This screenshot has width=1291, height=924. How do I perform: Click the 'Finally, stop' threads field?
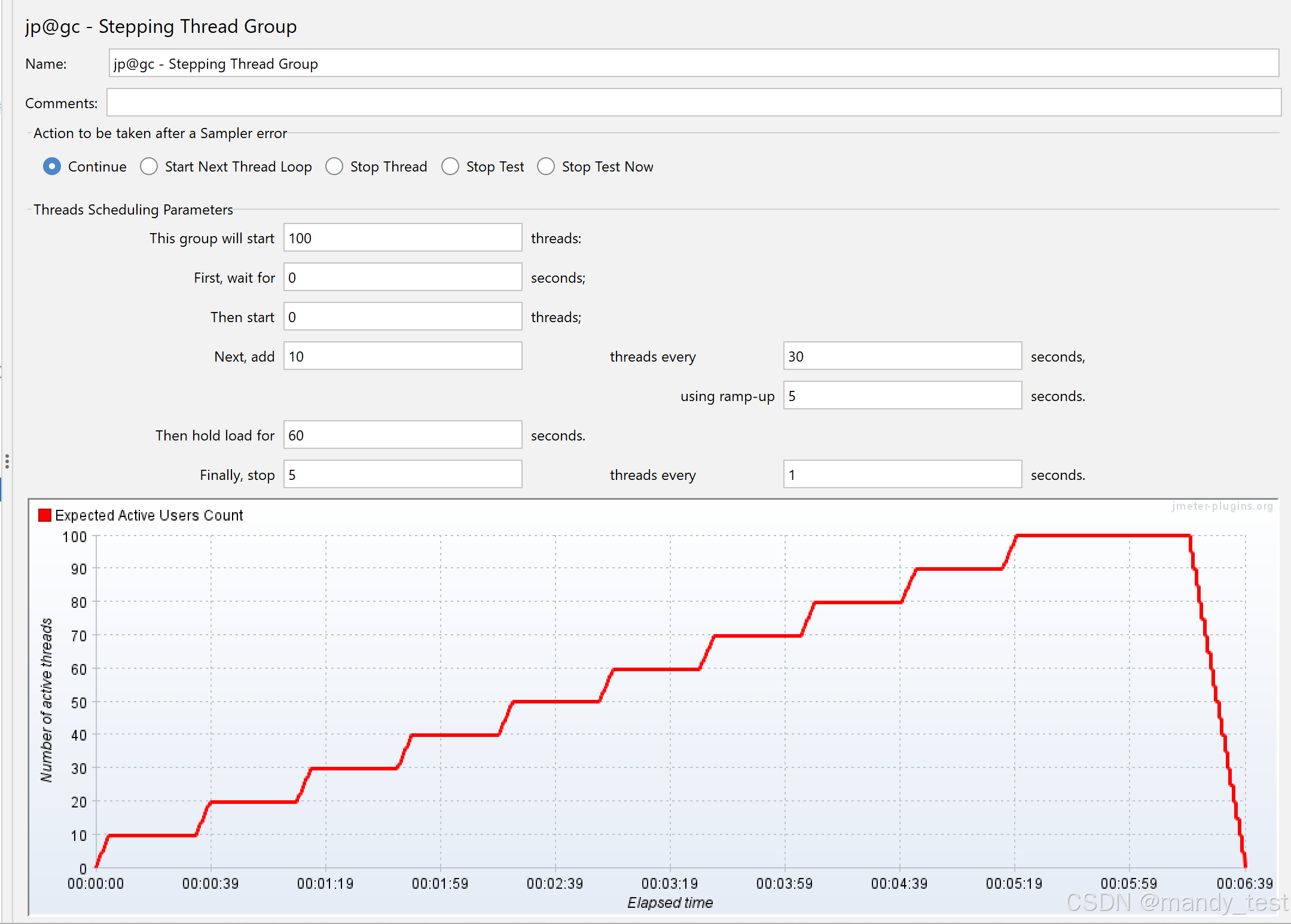pos(402,475)
